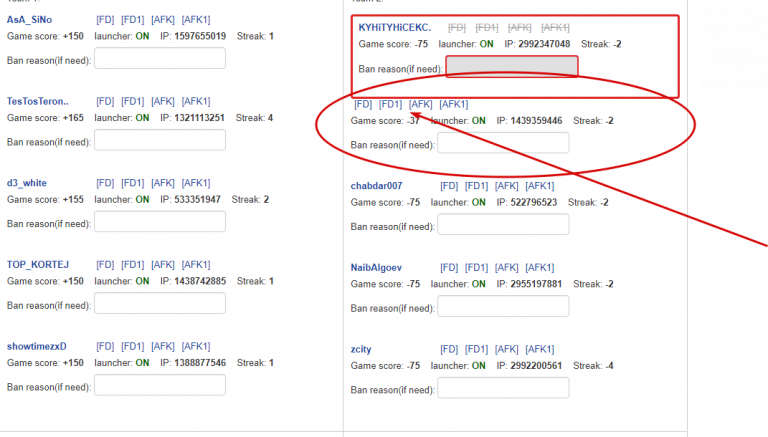Viewport: 768px width, 437px height.
Task: Click FD1 link for NaibAlgoev
Action: point(477,268)
